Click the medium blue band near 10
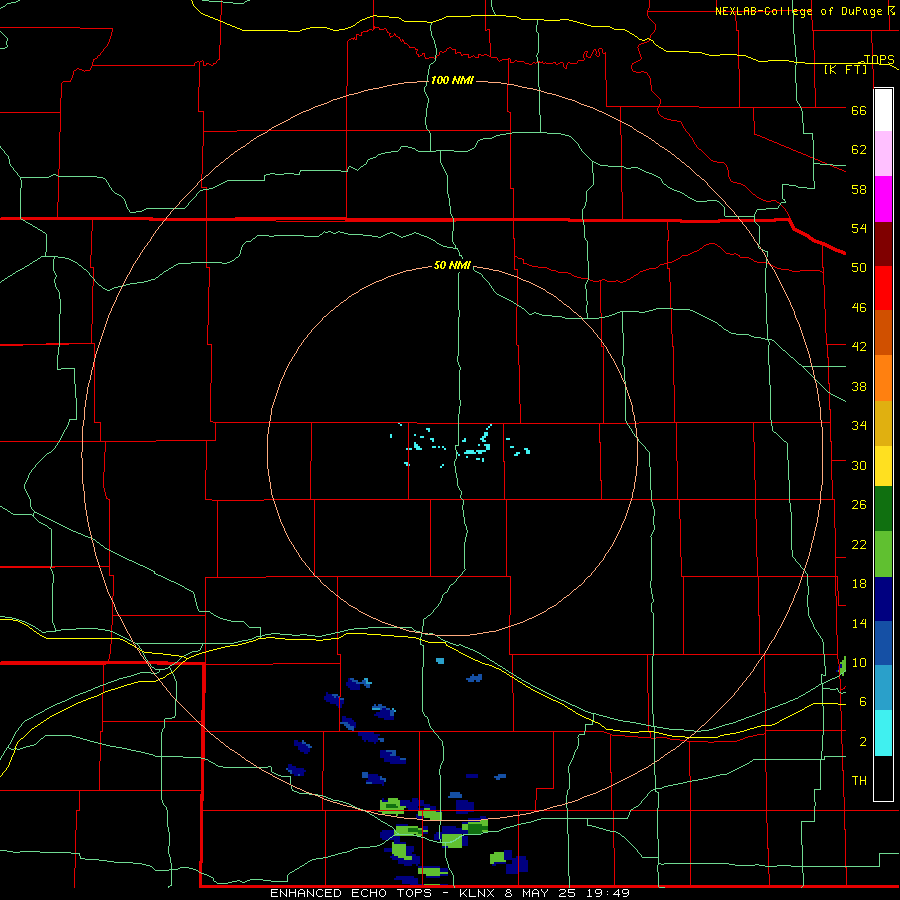The height and width of the screenshot is (900, 900). coord(883,643)
